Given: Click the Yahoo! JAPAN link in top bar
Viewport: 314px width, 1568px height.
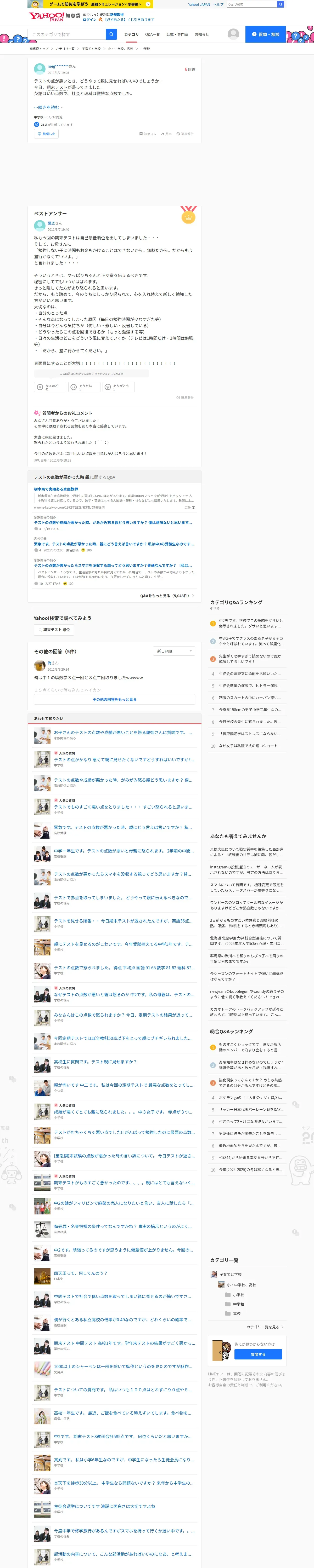Looking at the screenshot, I should tap(199, 4).
